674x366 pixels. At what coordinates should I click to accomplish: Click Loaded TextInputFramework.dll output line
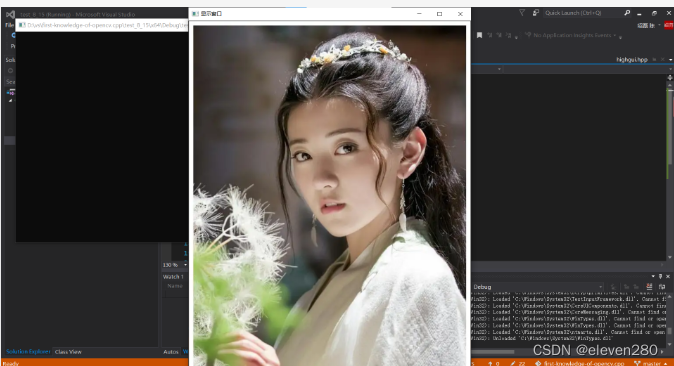tap(569, 299)
